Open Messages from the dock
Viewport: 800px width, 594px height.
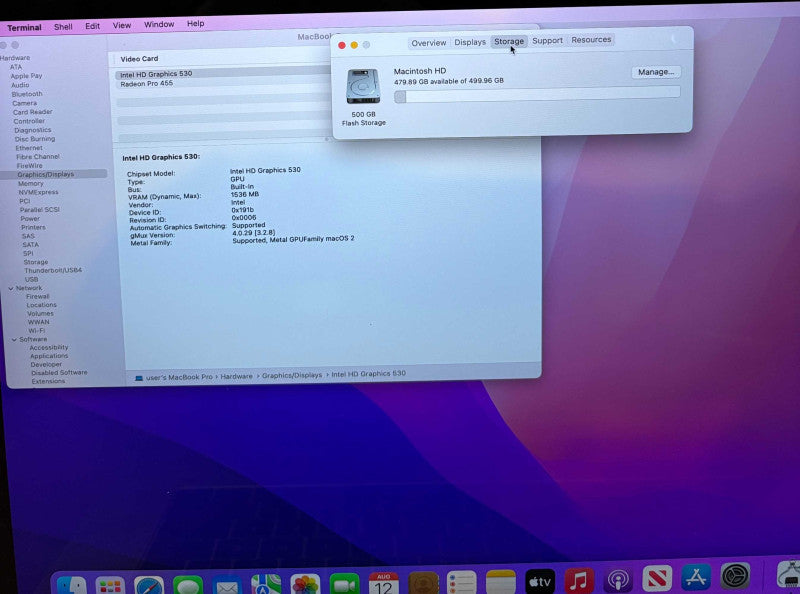point(188,585)
